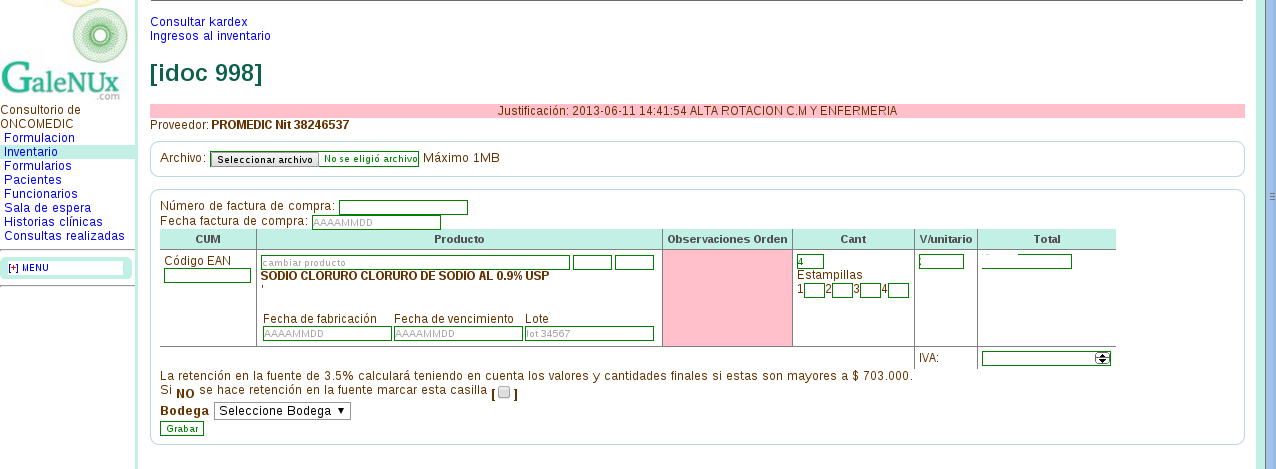This screenshot has height=469, width=1276.
Task: Click the cambiar producto search field
Action: [x=415, y=263]
